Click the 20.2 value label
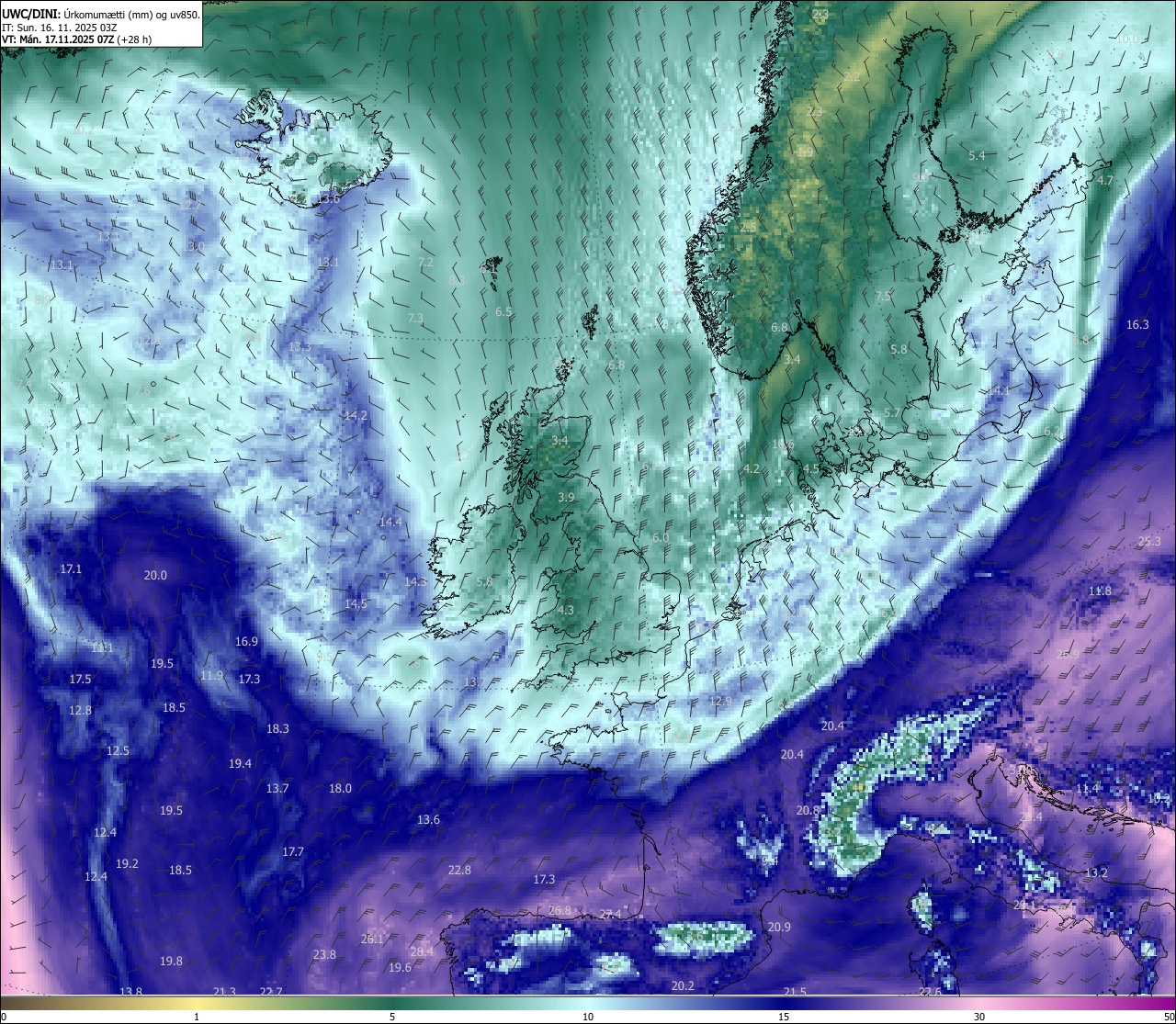Screen dimensions: 1176x1024 683,986
